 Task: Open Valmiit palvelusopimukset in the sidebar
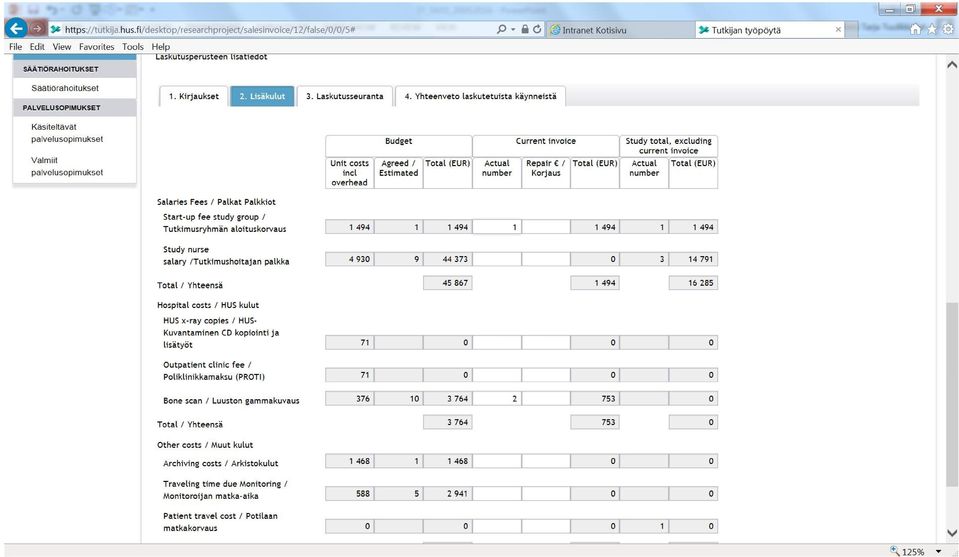click(x=67, y=166)
